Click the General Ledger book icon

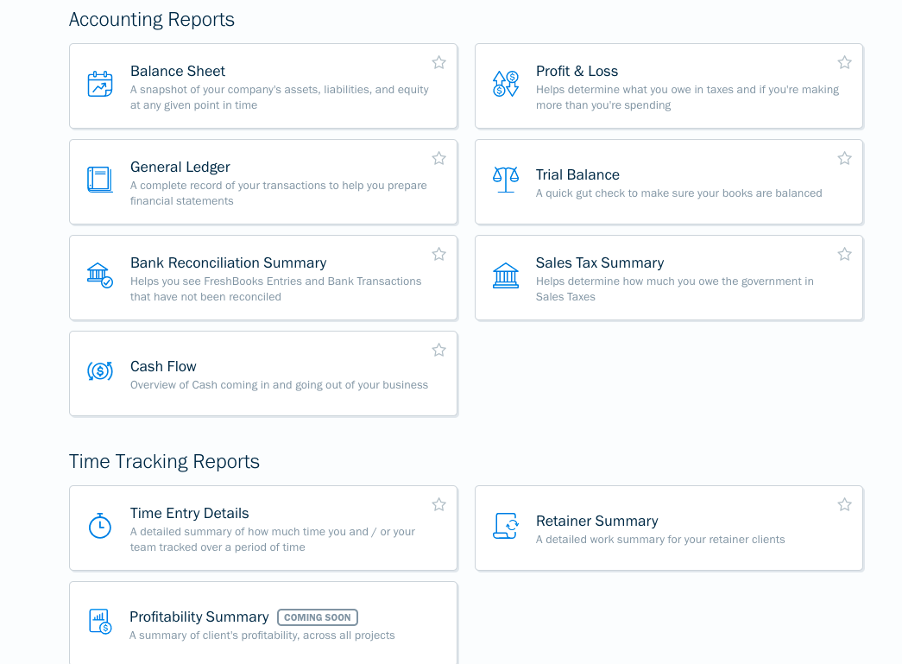pyautogui.click(x=100, y=180)
